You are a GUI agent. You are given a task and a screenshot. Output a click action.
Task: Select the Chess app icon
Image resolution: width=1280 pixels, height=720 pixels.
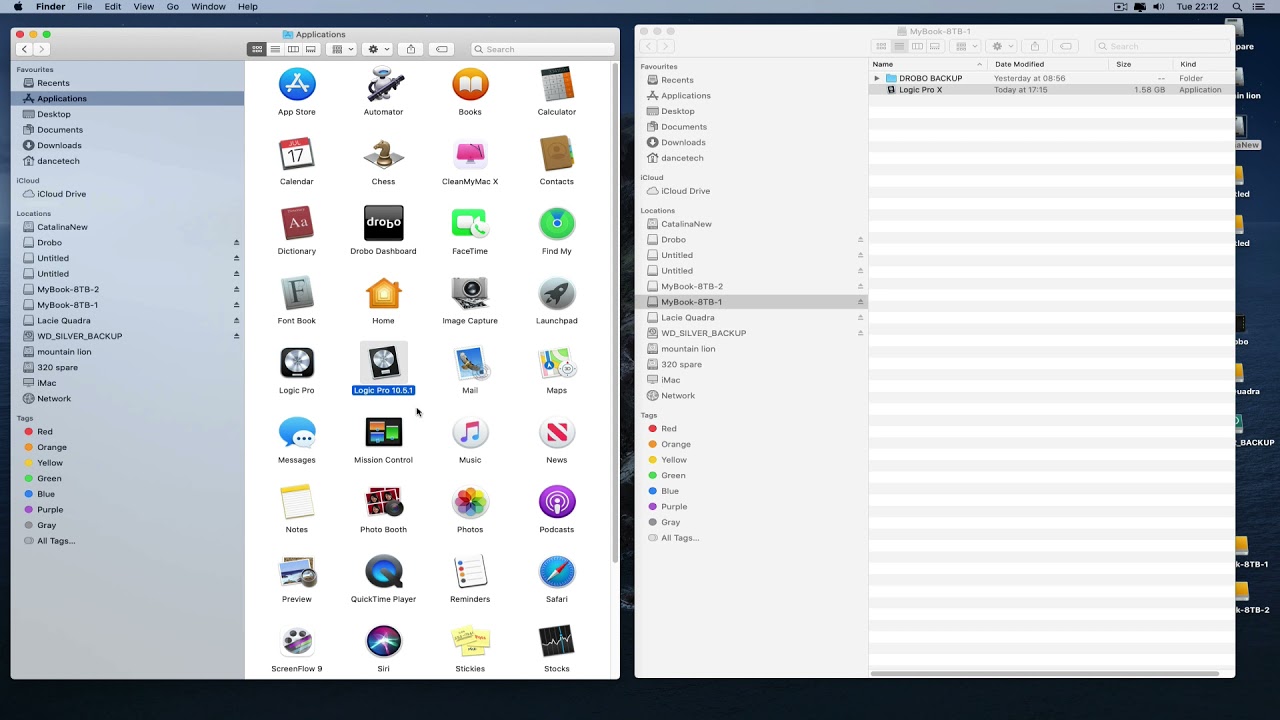pyautogui.click(x=383, y=155)
